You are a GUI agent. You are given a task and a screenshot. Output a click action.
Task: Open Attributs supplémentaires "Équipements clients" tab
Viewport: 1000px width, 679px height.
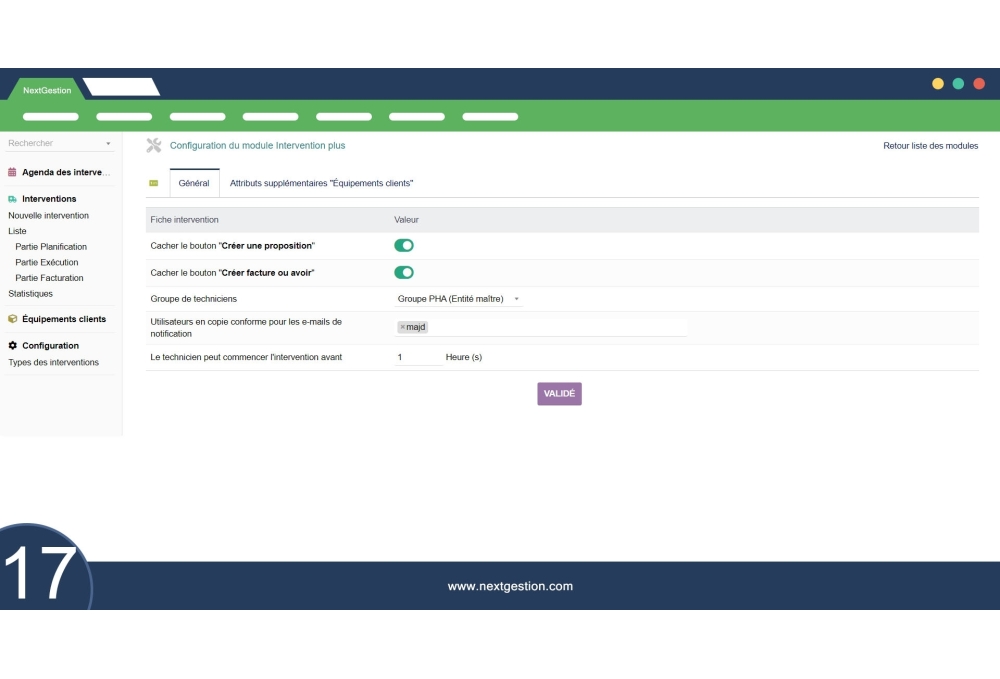(x=321, y=184)
